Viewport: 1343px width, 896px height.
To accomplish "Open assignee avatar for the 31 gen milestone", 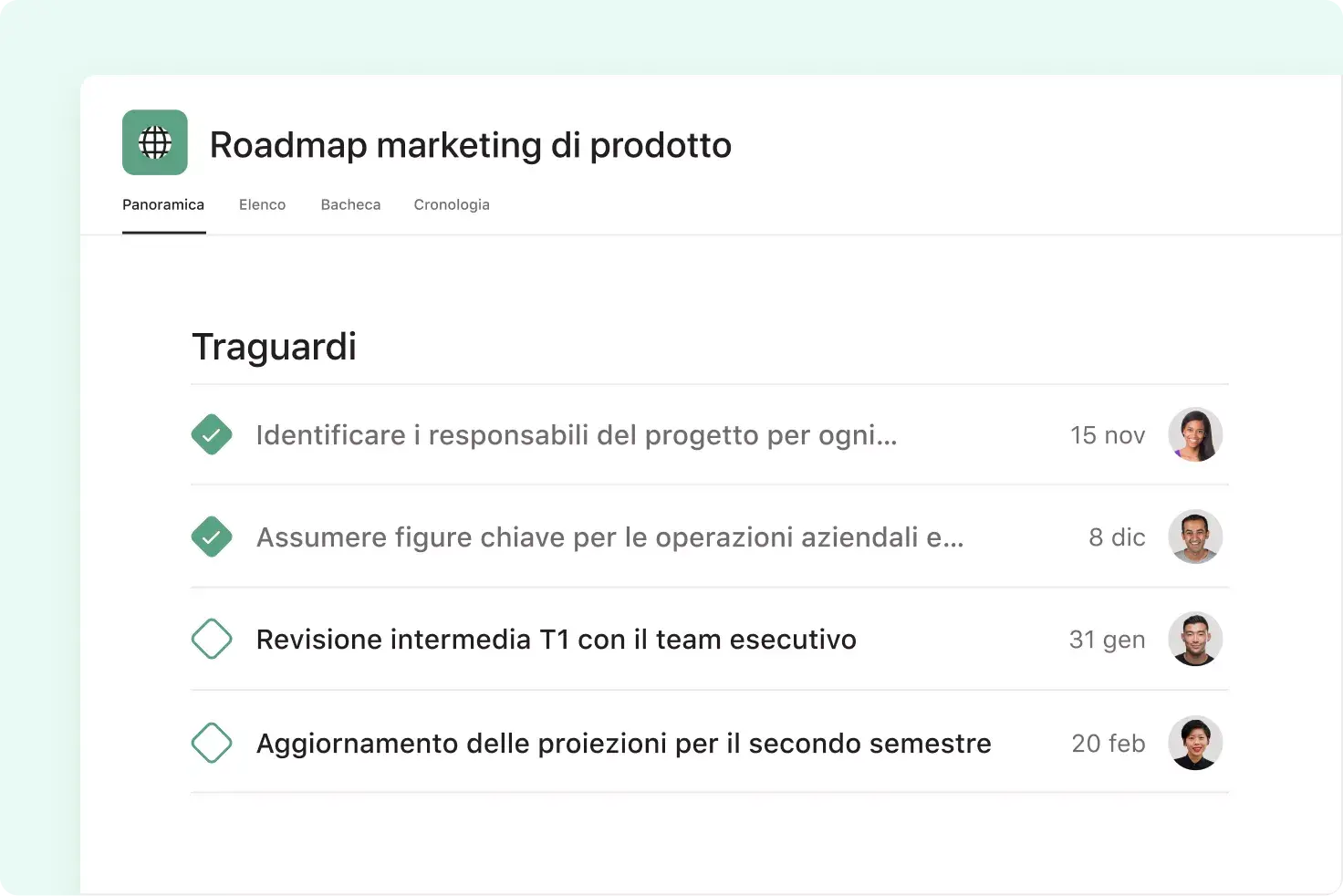I will [x=1195, y=639].
